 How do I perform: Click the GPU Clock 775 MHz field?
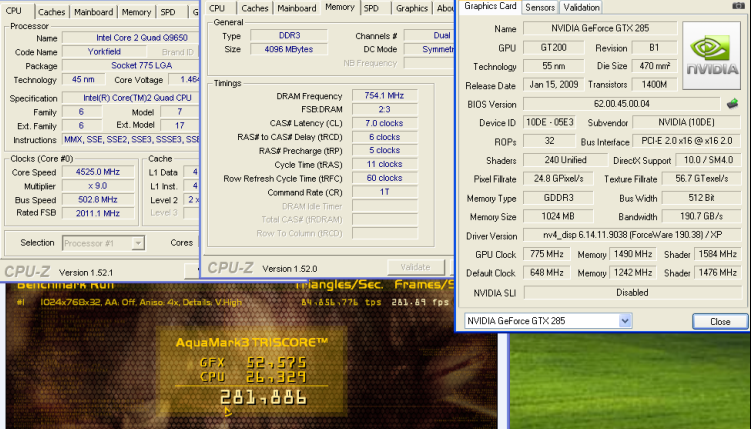(x=546, y=254)
